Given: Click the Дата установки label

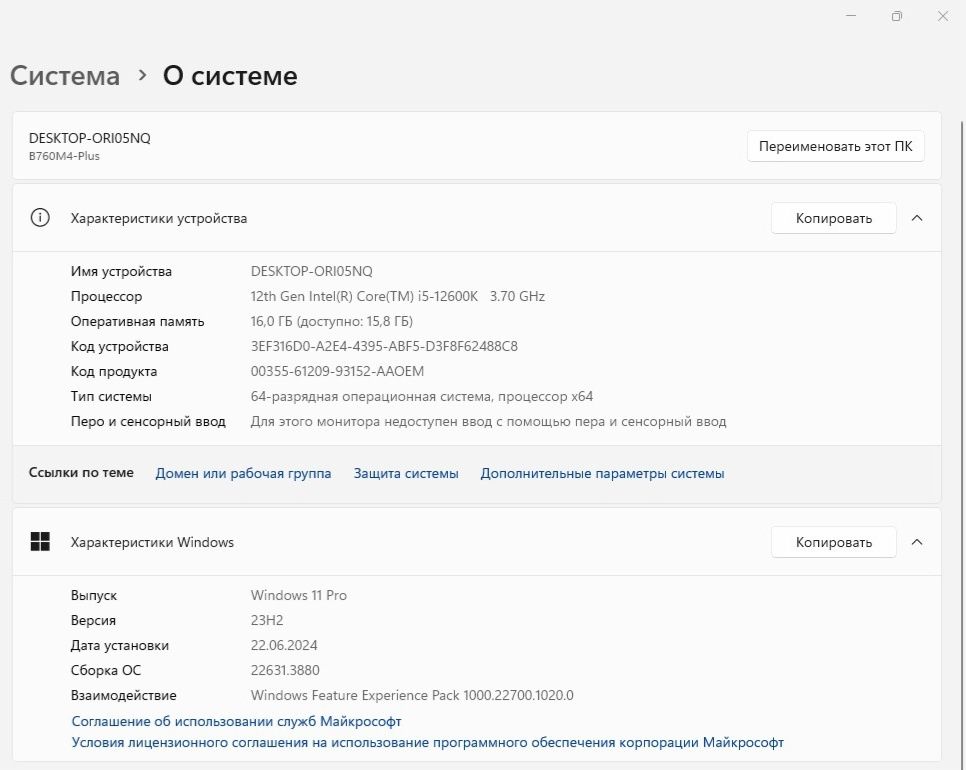Looking at the screenshot, I should pyautogui.click(x=120, y=645).
